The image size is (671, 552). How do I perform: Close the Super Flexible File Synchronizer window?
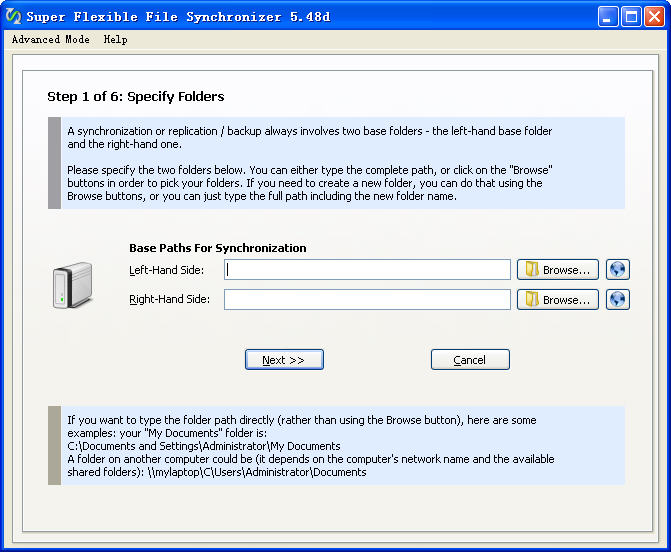pyautogui.click(x=654, y=17)
